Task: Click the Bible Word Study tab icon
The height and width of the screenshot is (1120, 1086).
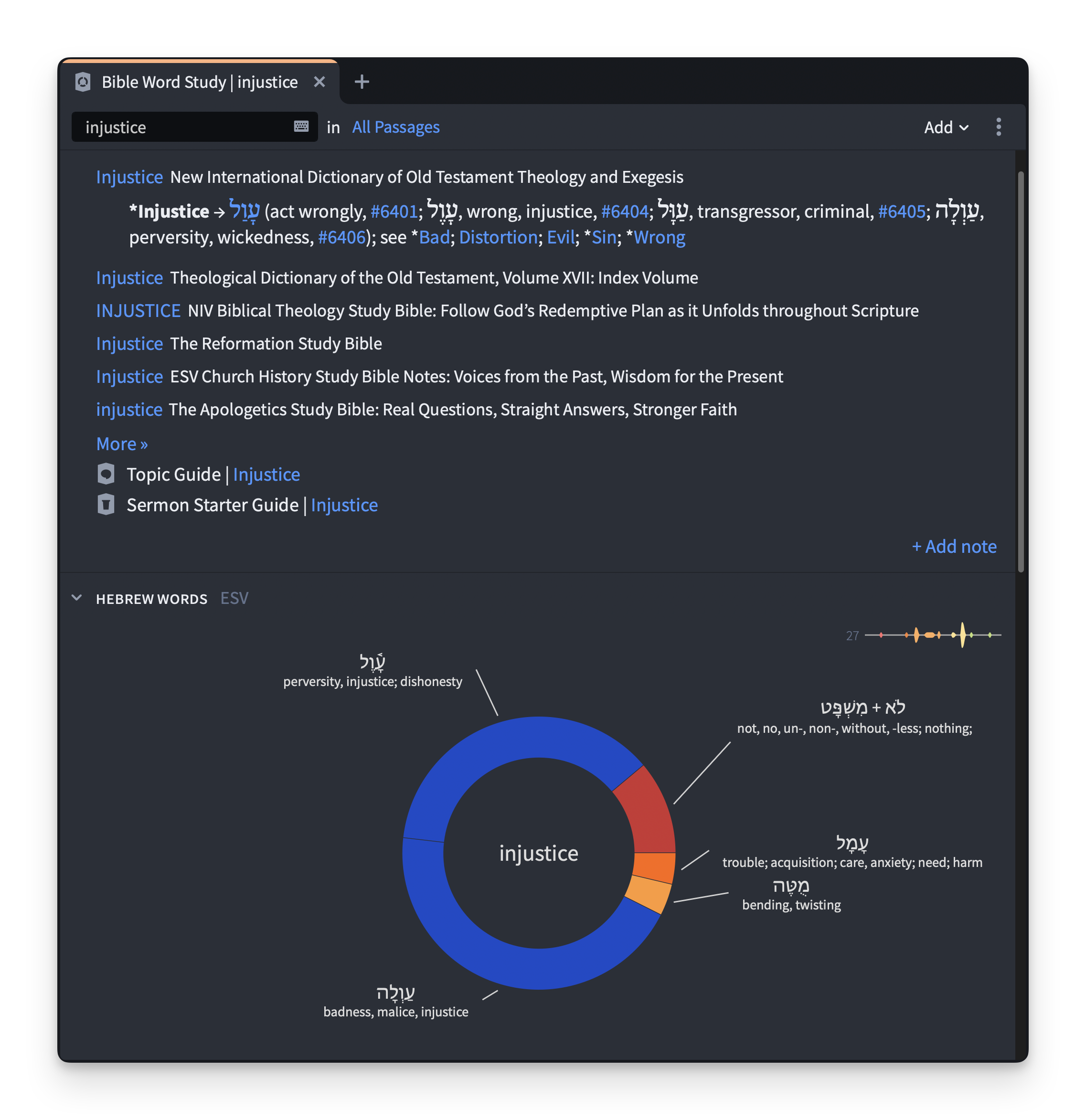Action: click(x=83, y=82)
